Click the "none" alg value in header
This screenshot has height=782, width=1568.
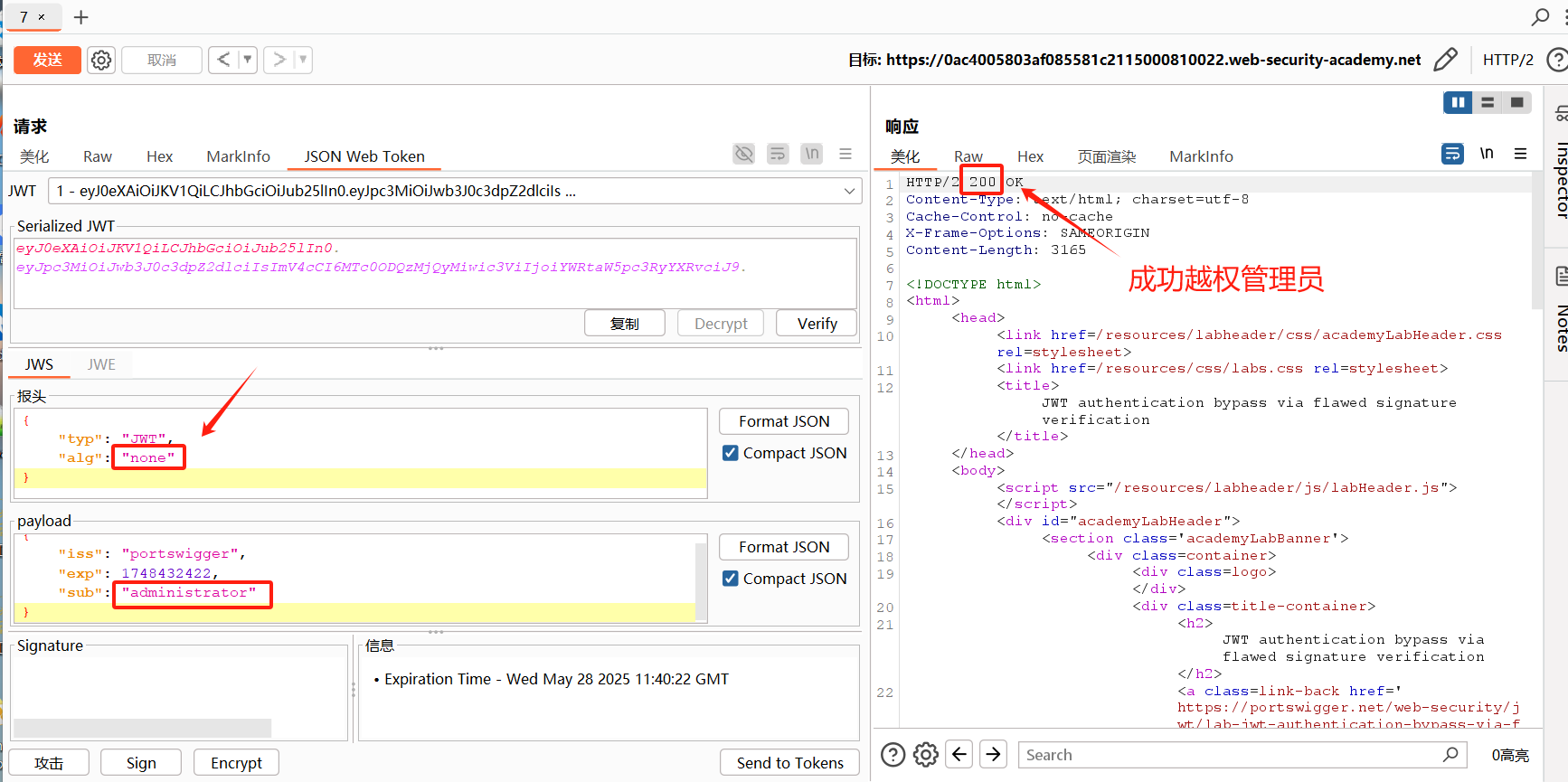pos(148,457)
